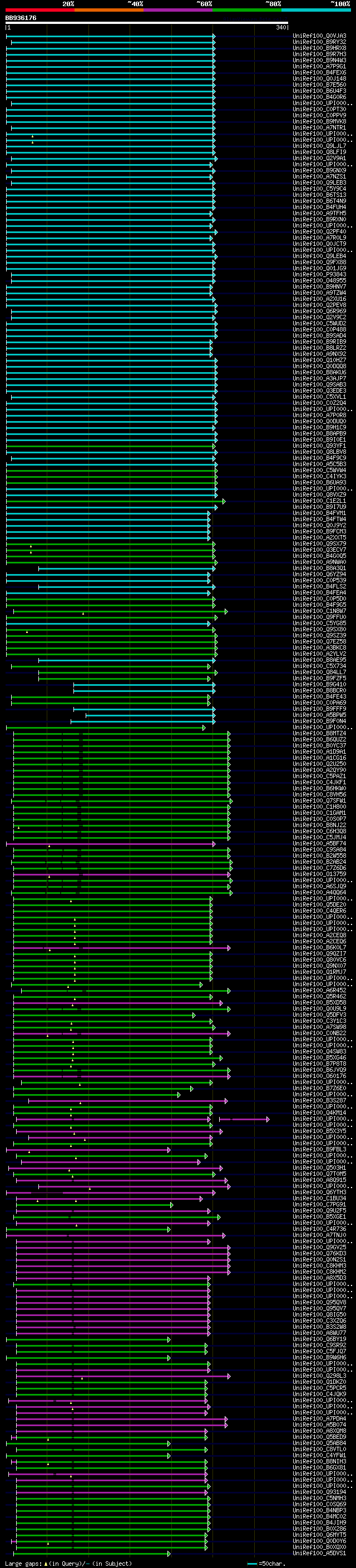This screenshot has height=1568, width=356.
Task: Click UniRef100_Q5DFV3 label
Action: click(x=319, y=1015)
